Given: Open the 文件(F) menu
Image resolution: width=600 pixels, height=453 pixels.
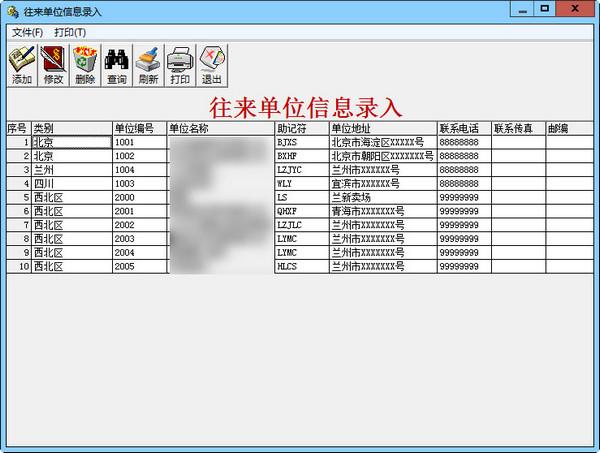Looking at the screenshot, I should [28, 33].
